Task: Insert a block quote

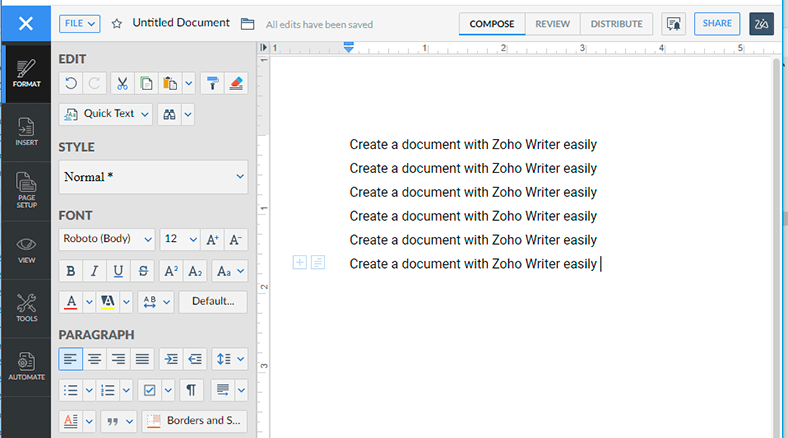Action: tap(113, 421)
